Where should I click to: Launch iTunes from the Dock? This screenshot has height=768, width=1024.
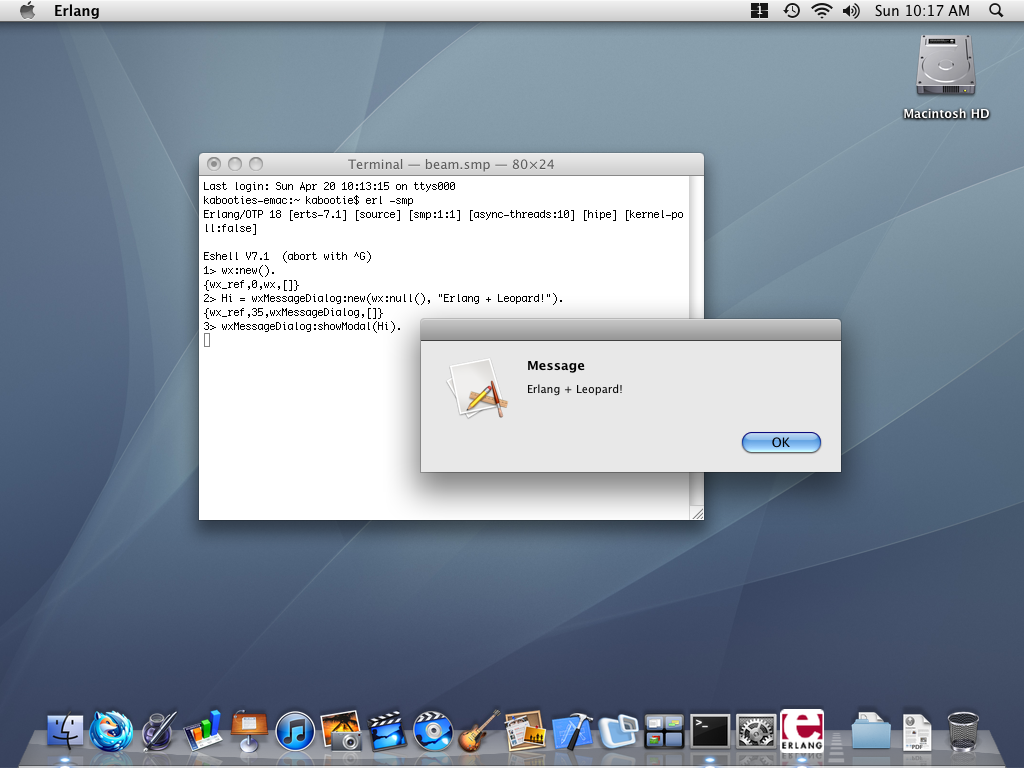[295, 731]
